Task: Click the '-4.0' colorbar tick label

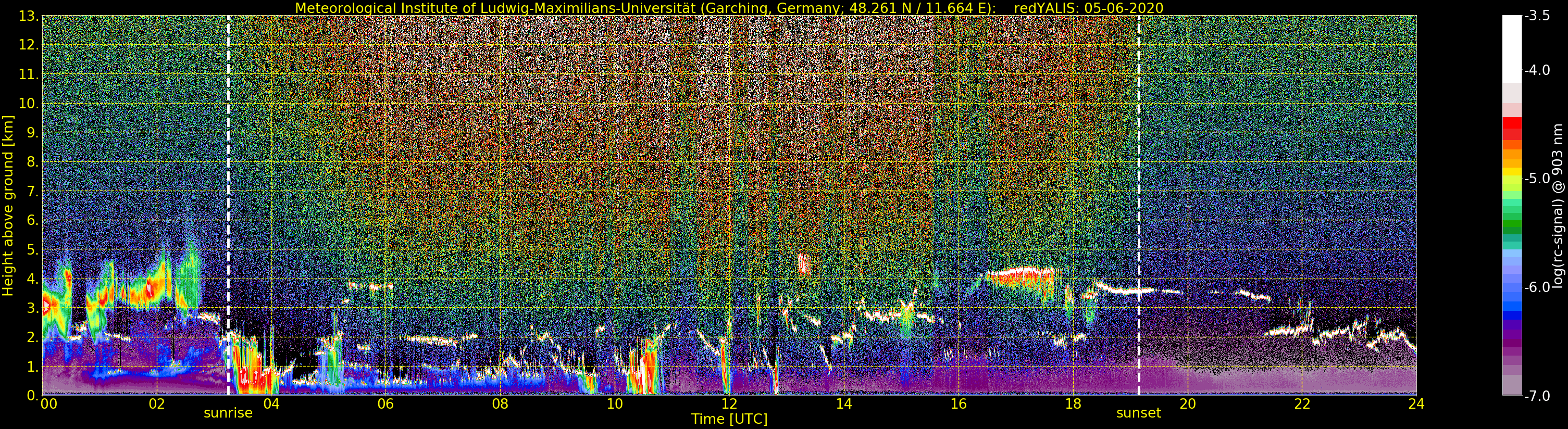Action: pos(1537,70)
